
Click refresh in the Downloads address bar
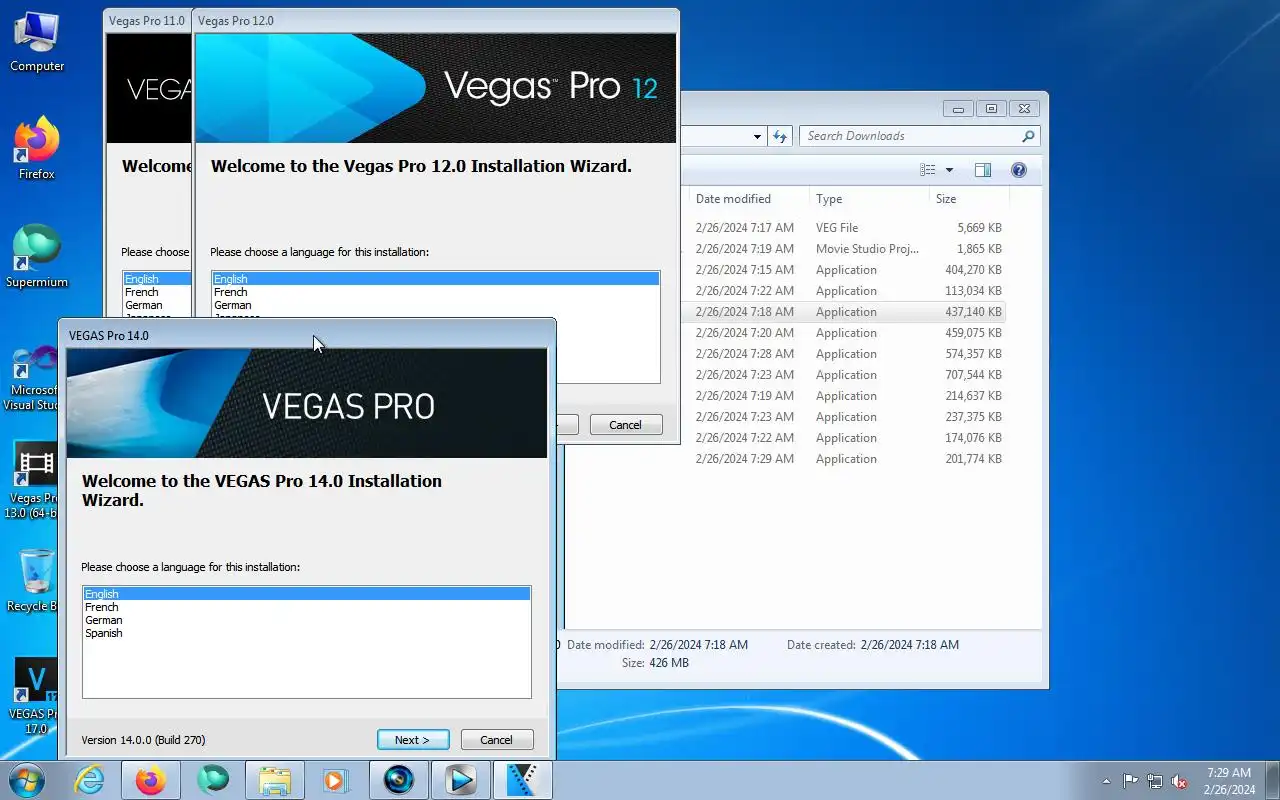[x=780, y=136]
